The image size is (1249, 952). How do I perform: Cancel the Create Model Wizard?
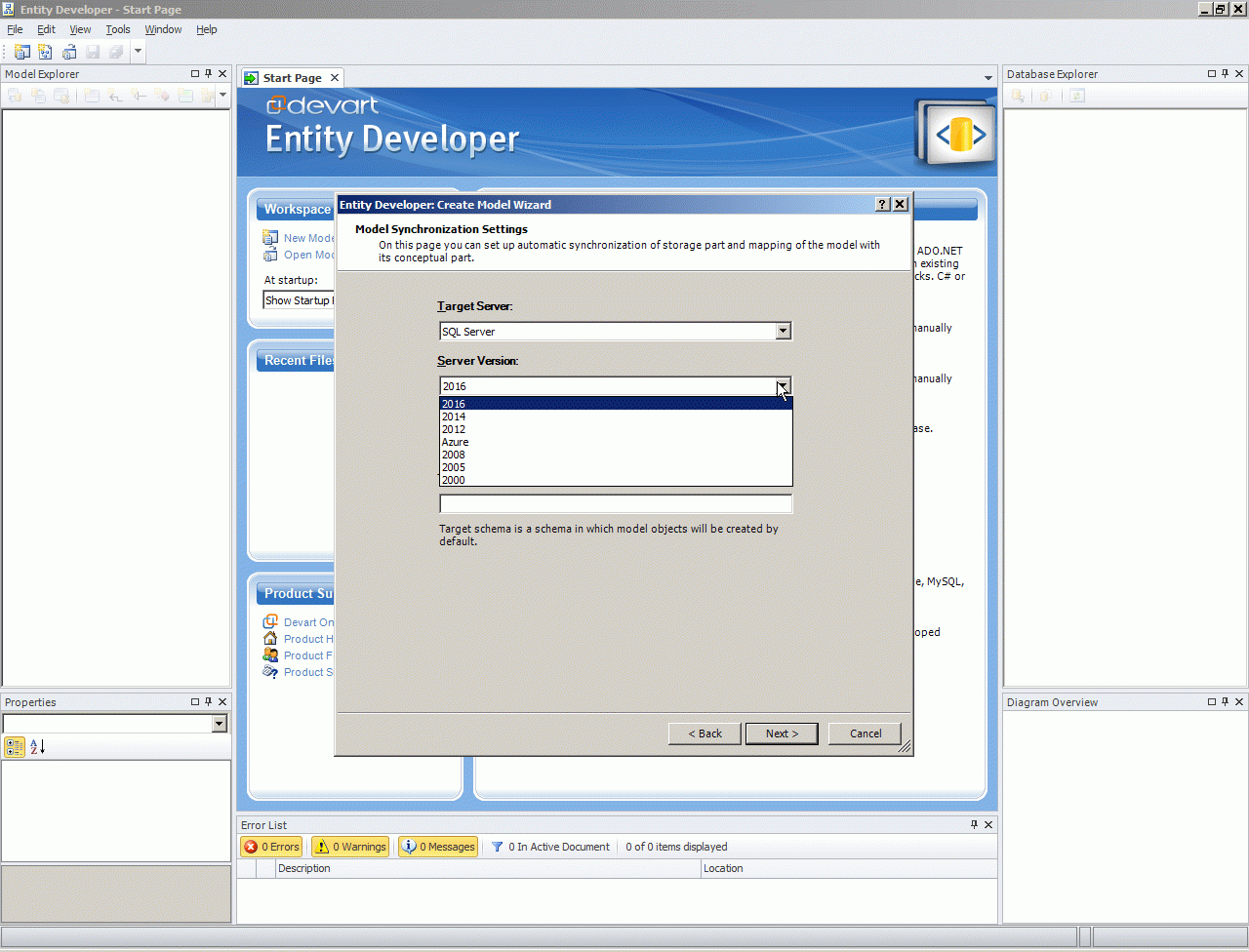(865, 734)
